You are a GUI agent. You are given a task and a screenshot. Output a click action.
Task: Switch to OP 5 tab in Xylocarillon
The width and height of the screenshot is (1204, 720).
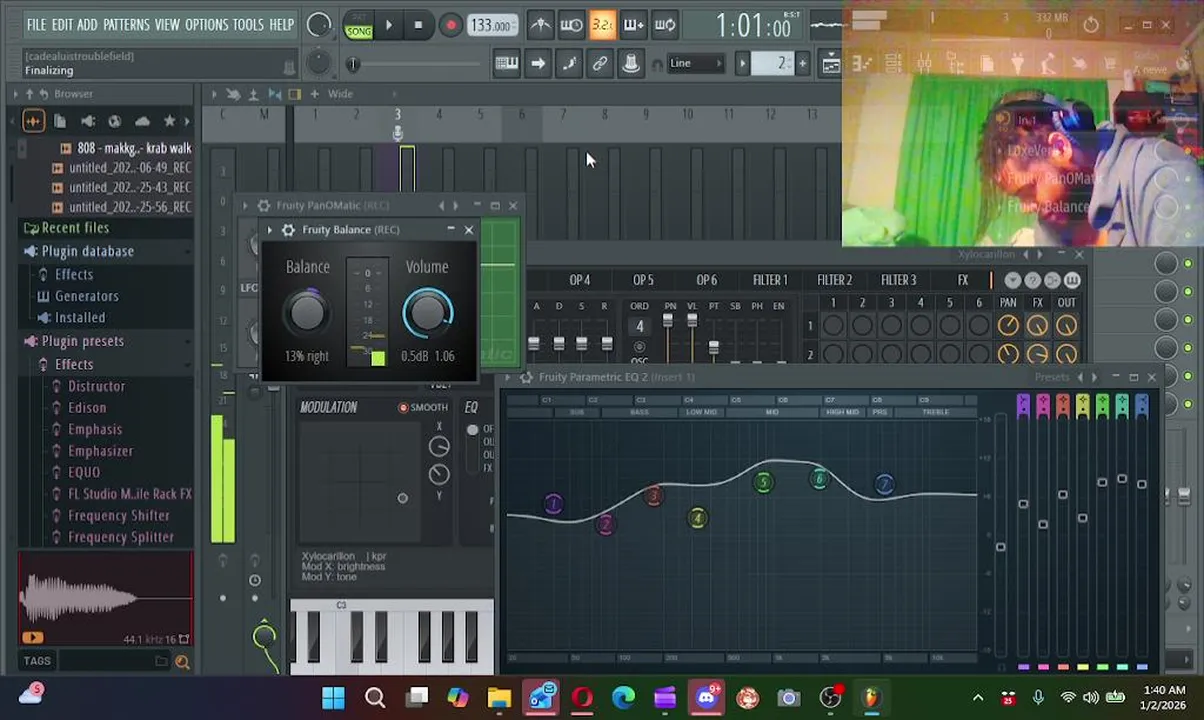(x=643, y=281)
